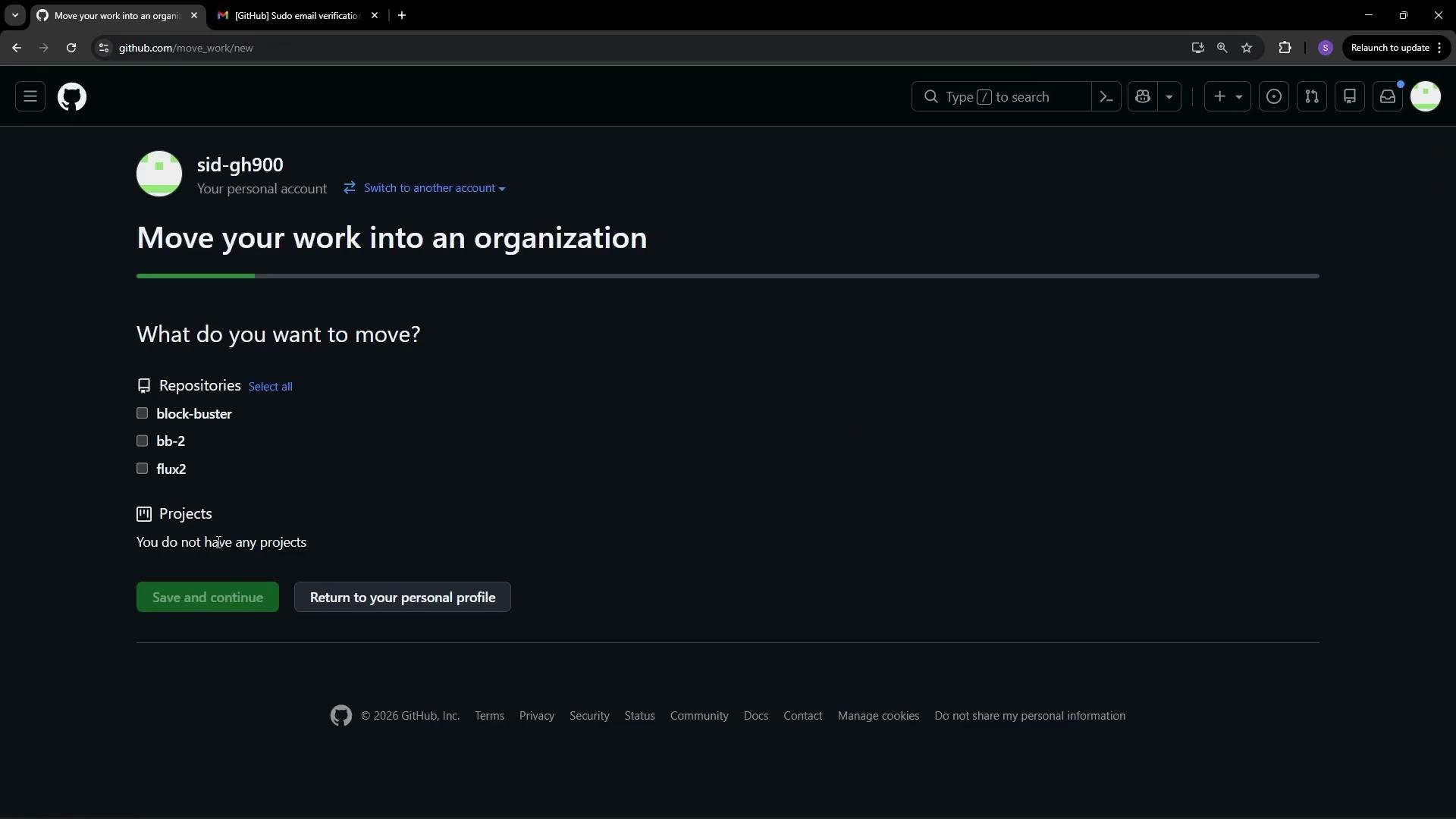Open the Docs footer link
The width and height of the screenshot is (1456, 819).
point(756,716)
